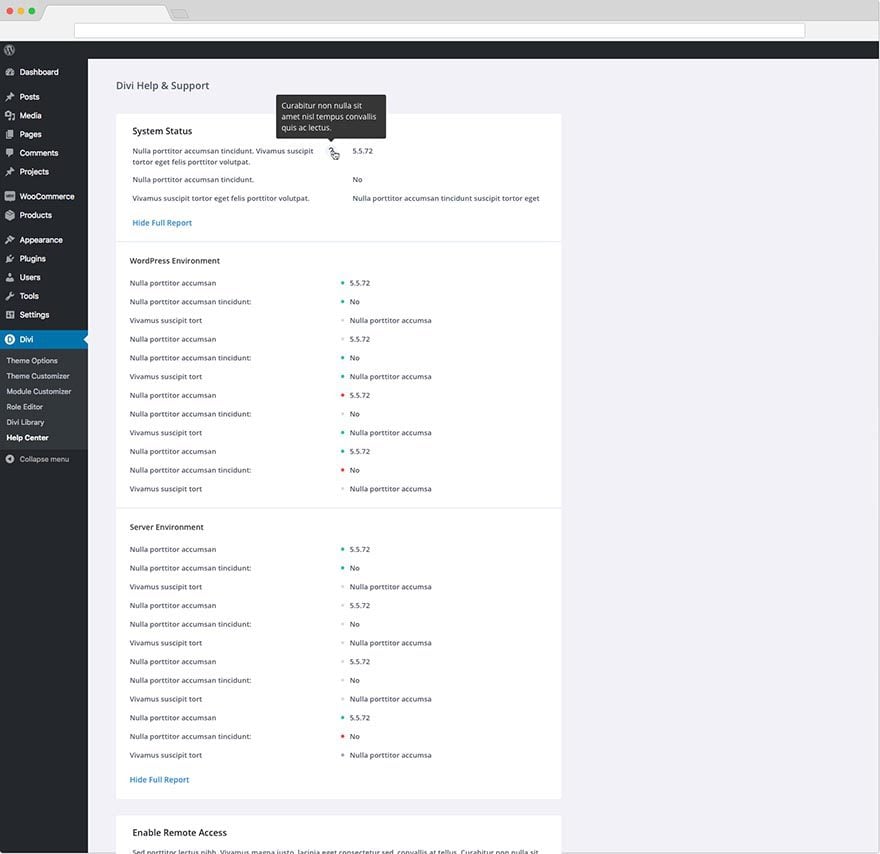The image size is (880, 854).
Task: Open Theme Options submenu
Action: [32, 360]
